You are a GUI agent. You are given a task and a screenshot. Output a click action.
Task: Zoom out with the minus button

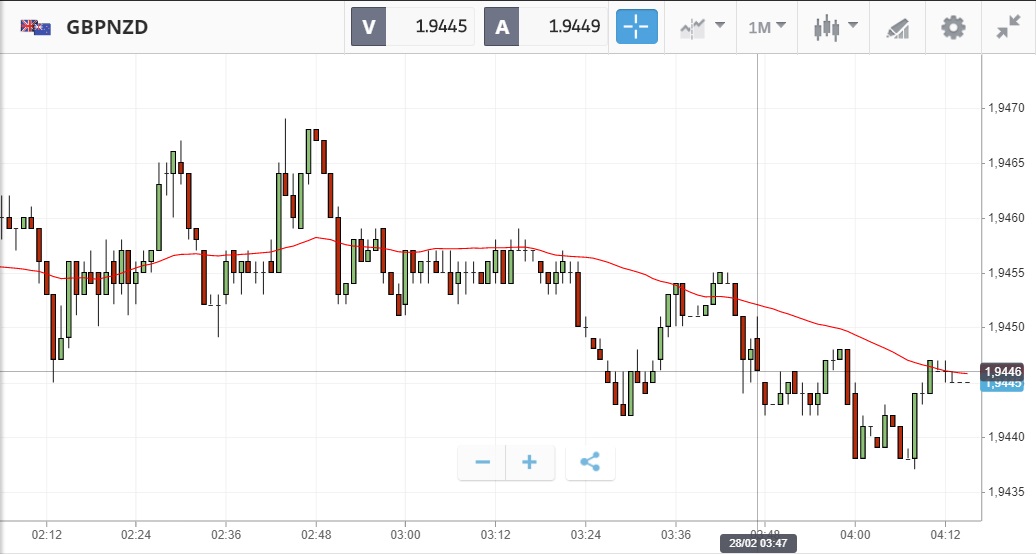click(x=482, y=462)
